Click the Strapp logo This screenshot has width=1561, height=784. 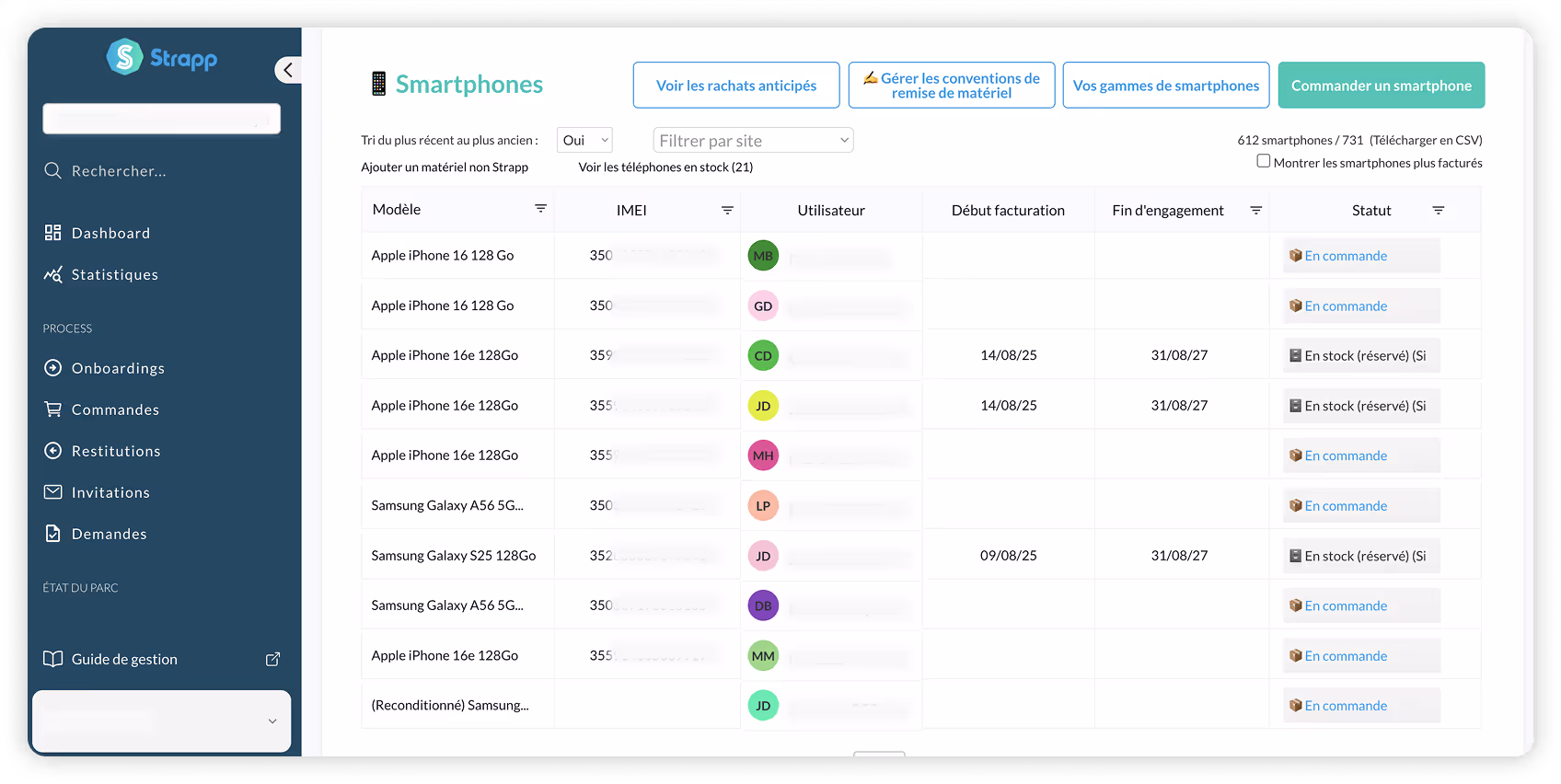click(x=162, y=58)
